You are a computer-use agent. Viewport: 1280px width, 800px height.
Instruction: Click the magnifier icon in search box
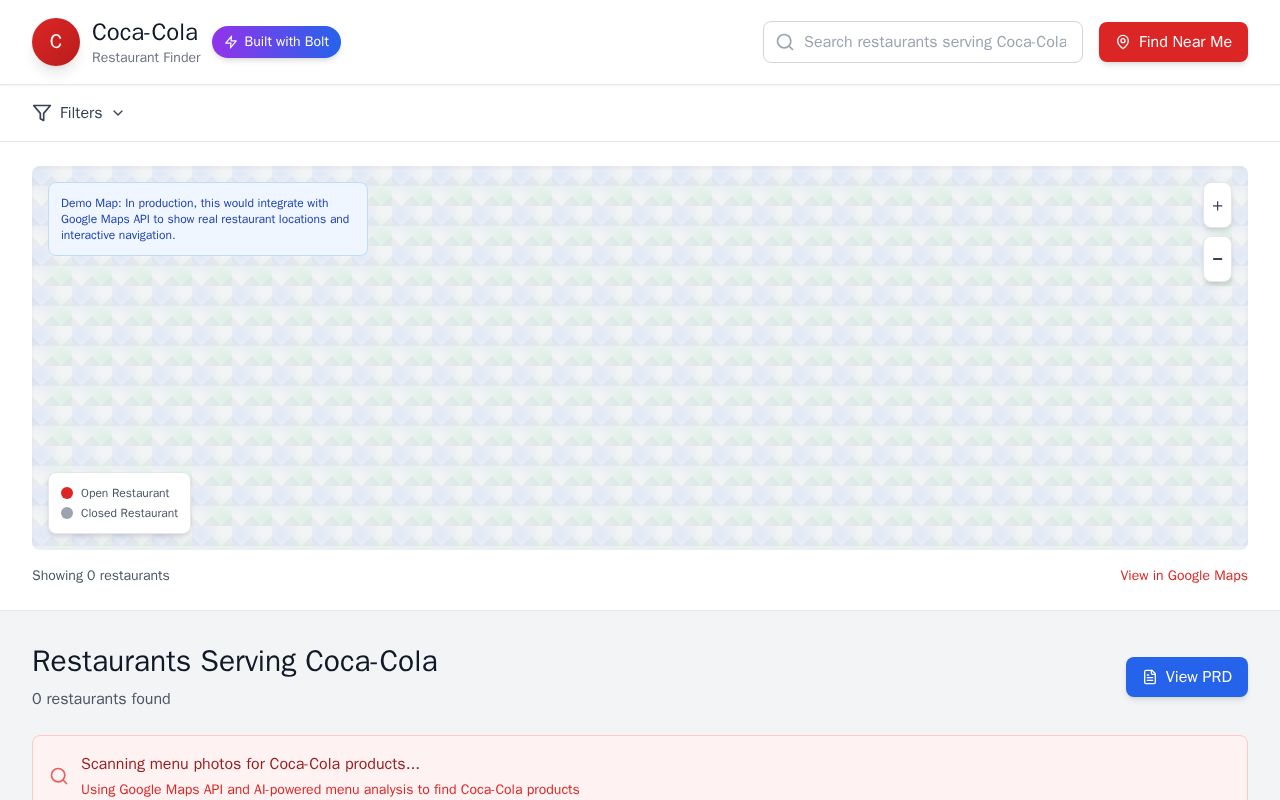point(785,42)
